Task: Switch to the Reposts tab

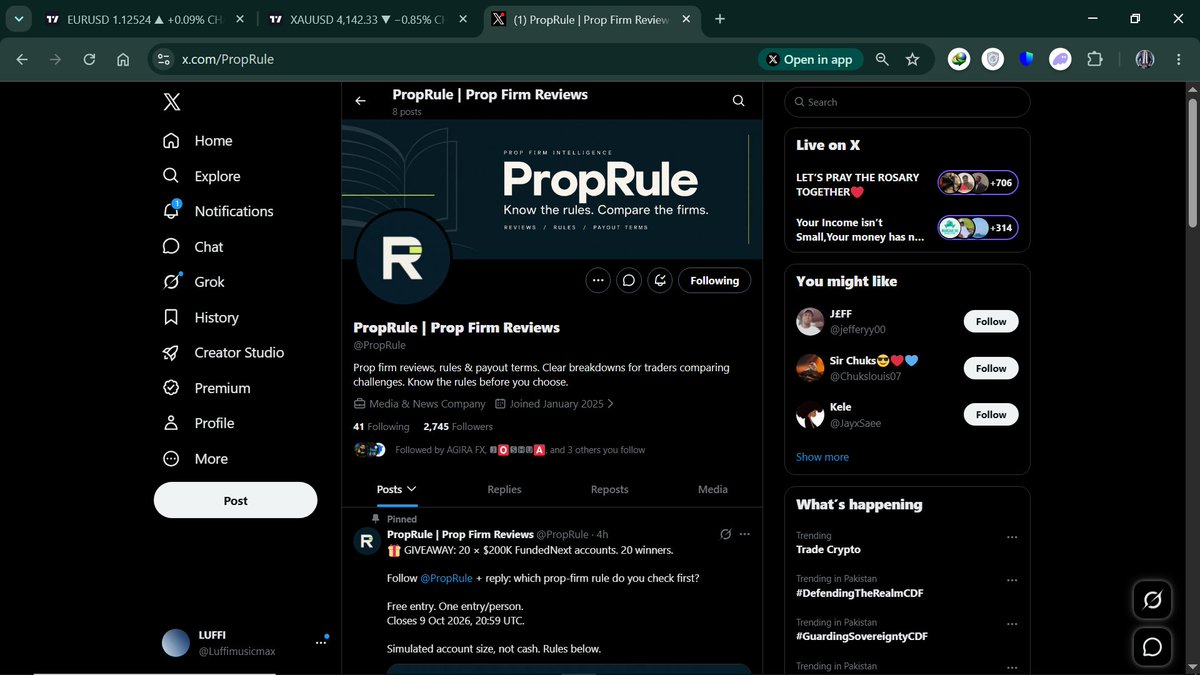Action: click(609, 489)
